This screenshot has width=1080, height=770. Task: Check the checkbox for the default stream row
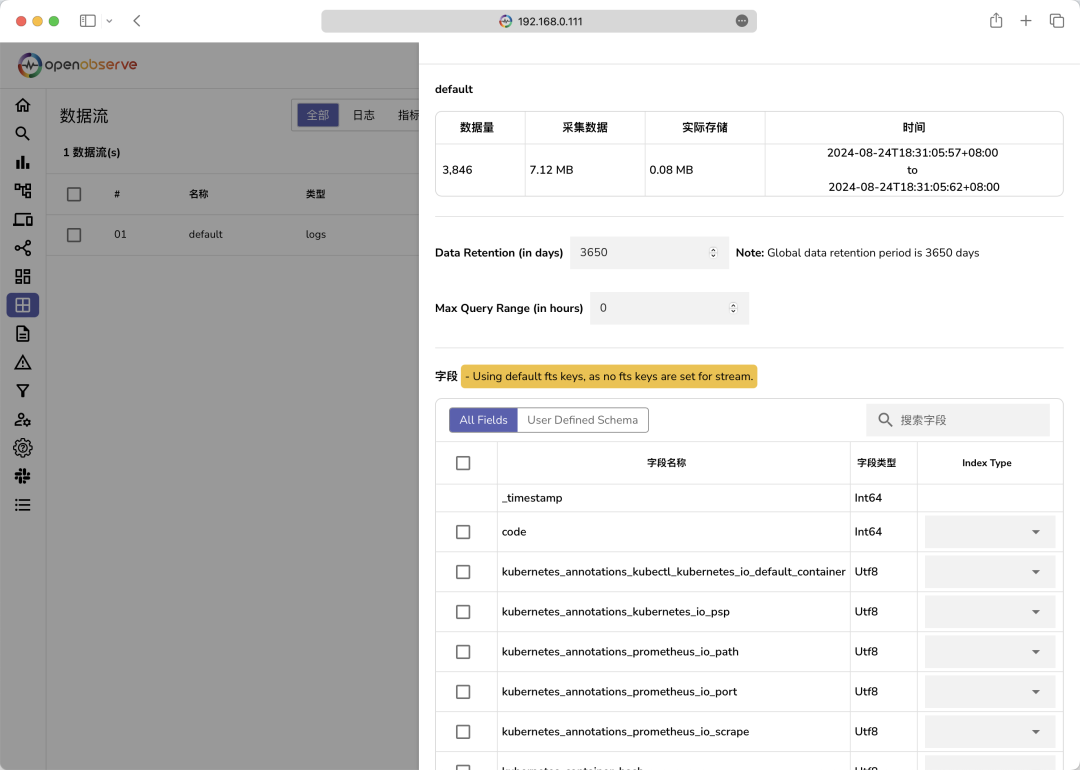pos(74,234)
